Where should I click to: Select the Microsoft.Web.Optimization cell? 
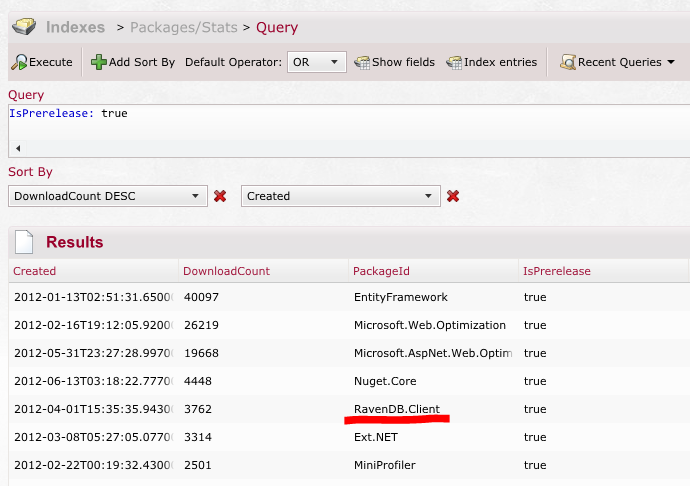point(429,325)
